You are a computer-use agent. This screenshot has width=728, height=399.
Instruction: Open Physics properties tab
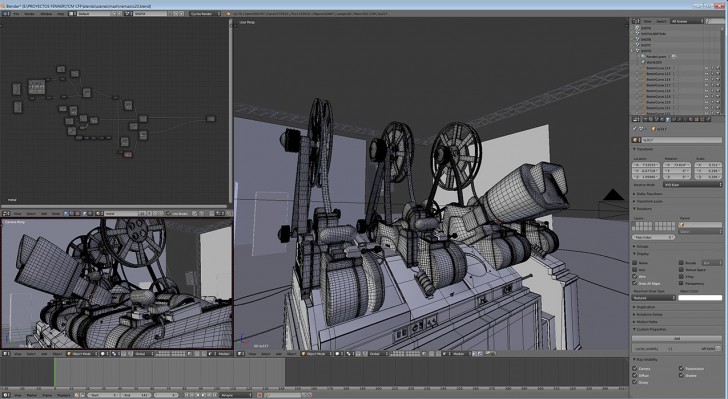pos(708,119)
